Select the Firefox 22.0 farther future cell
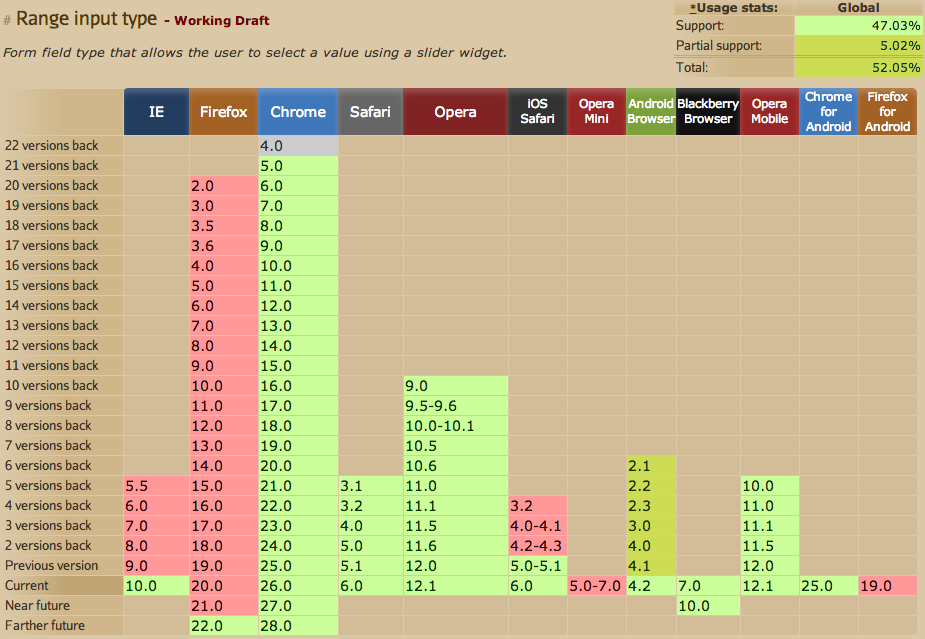Image resolution: width=925 pixels, height=639 pixels. point(223,626)
